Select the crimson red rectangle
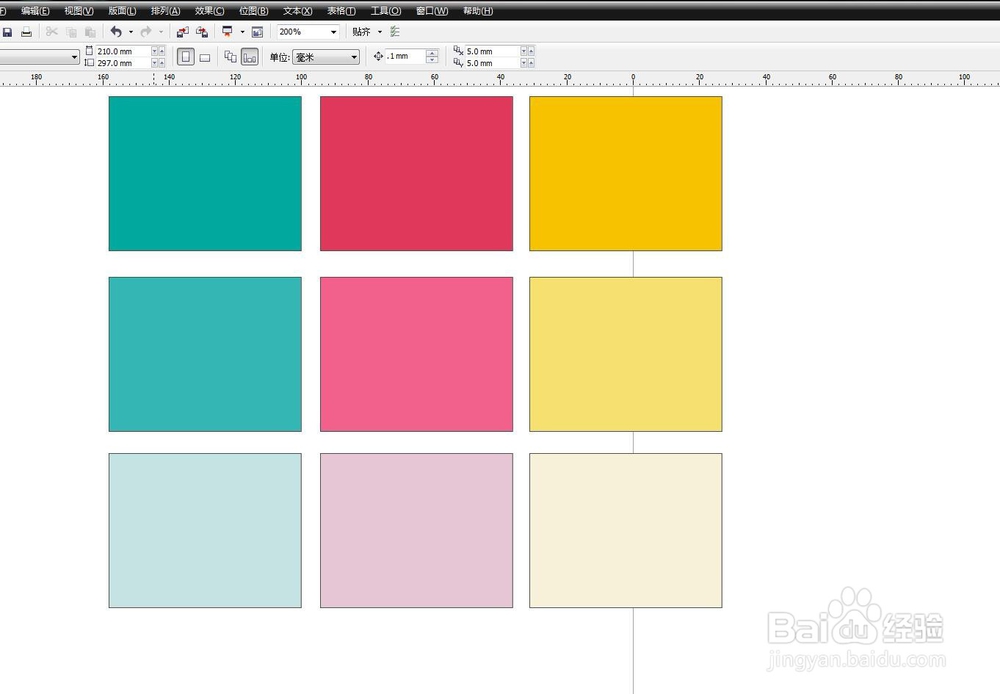Viewport: 1000px width, 694px height. pyautogui.click(x=416, y=174)
